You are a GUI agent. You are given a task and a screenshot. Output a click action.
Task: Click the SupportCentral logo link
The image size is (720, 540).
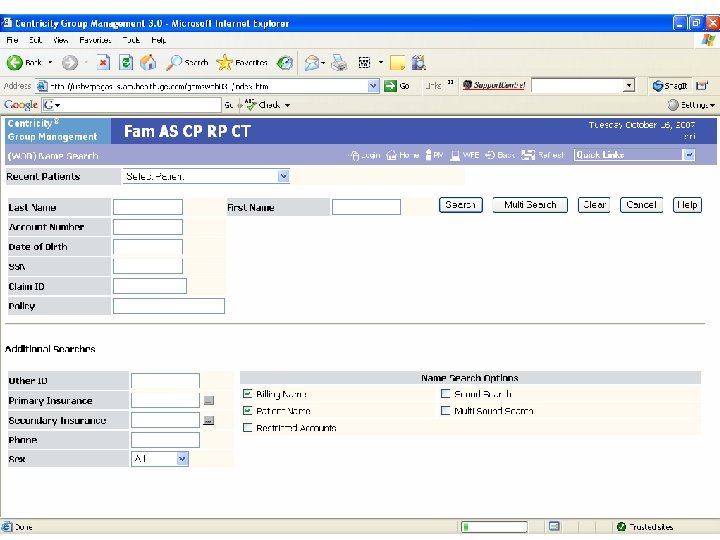[494, 85]
